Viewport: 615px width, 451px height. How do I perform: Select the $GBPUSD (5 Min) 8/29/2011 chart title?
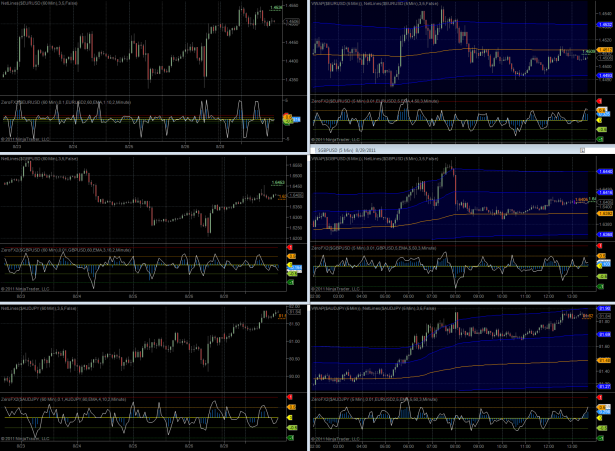347,150
